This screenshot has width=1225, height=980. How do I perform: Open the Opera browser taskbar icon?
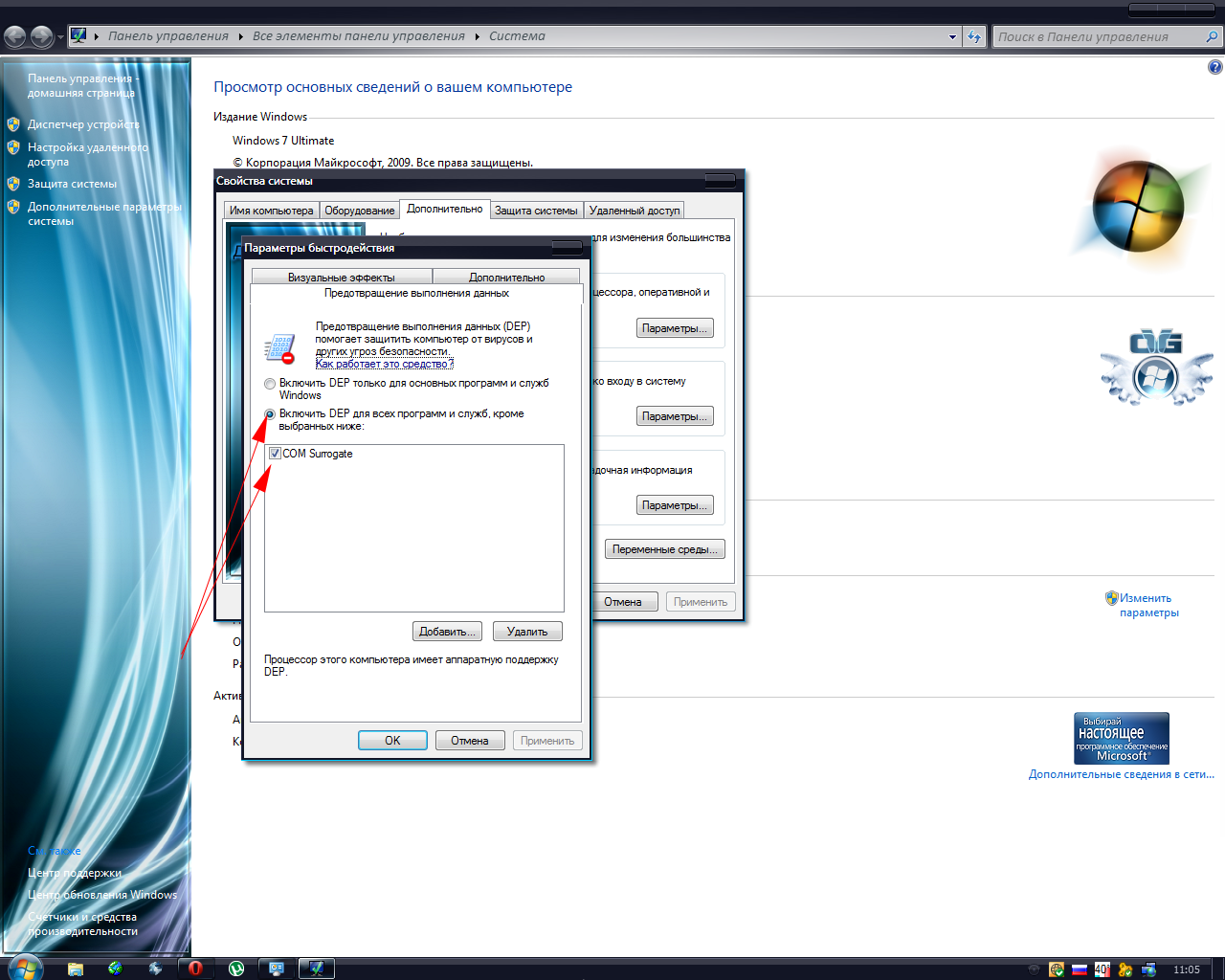coord(195,969)
